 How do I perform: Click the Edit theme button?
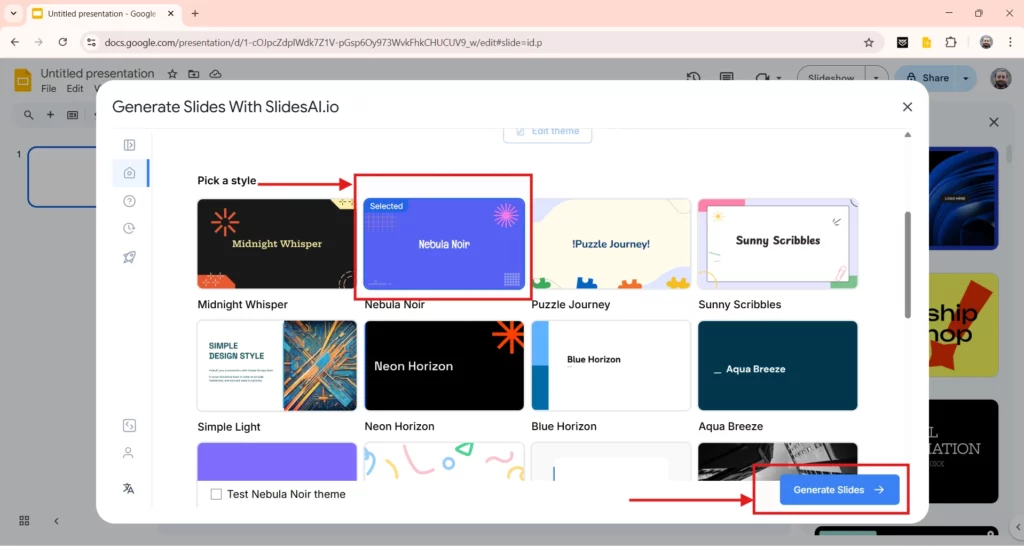coord(547,132)
